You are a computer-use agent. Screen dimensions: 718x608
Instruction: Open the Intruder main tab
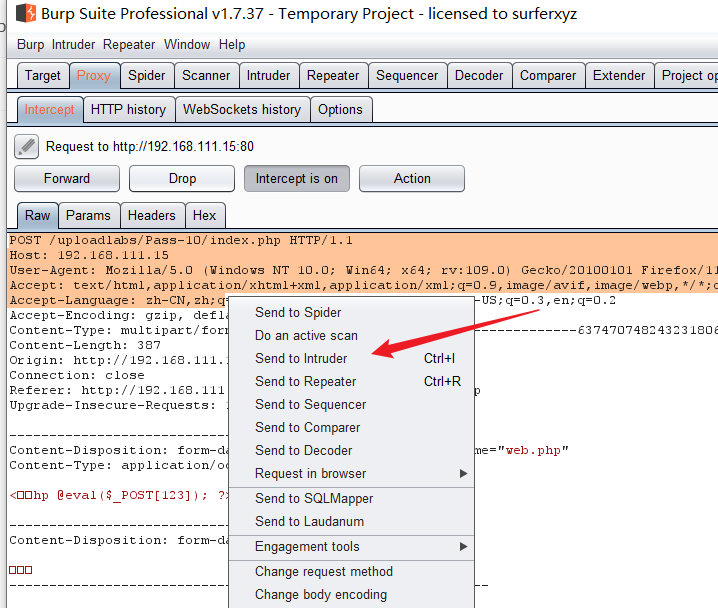268,76
